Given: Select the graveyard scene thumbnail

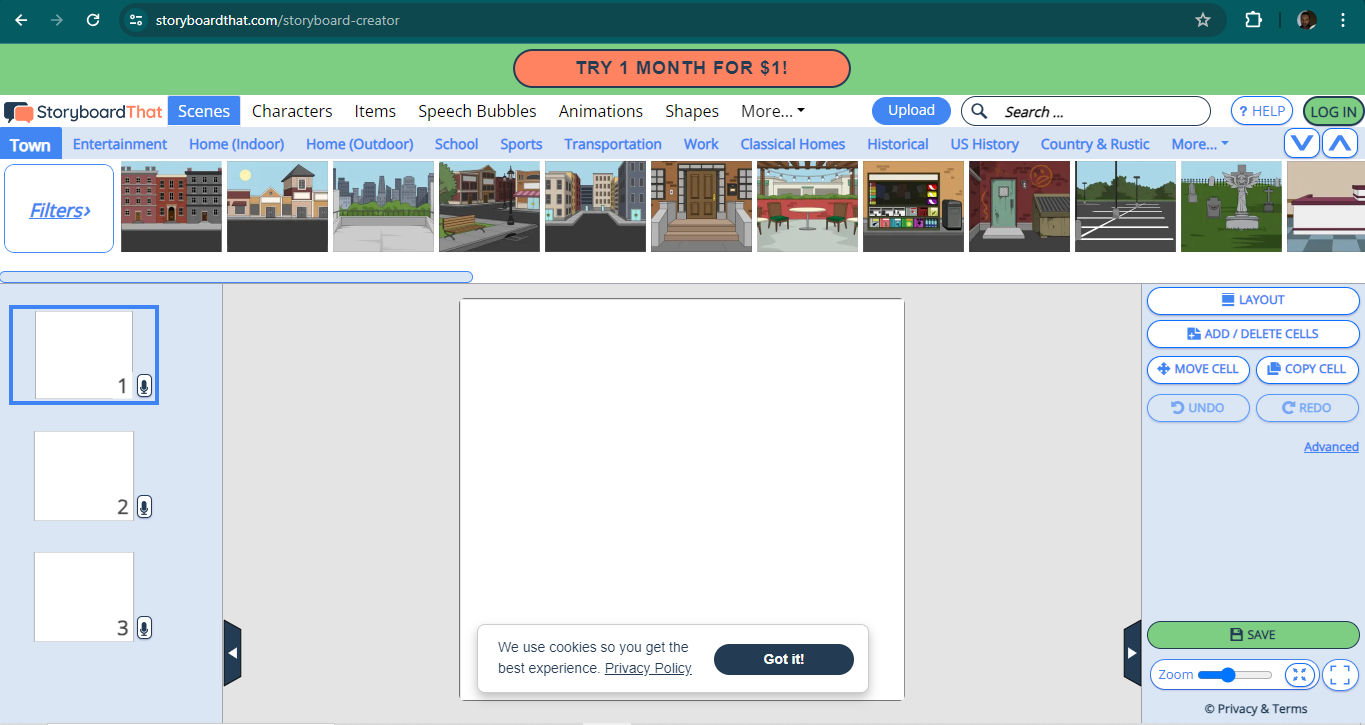Looking at the screenshot, I should click(1230, 206).
